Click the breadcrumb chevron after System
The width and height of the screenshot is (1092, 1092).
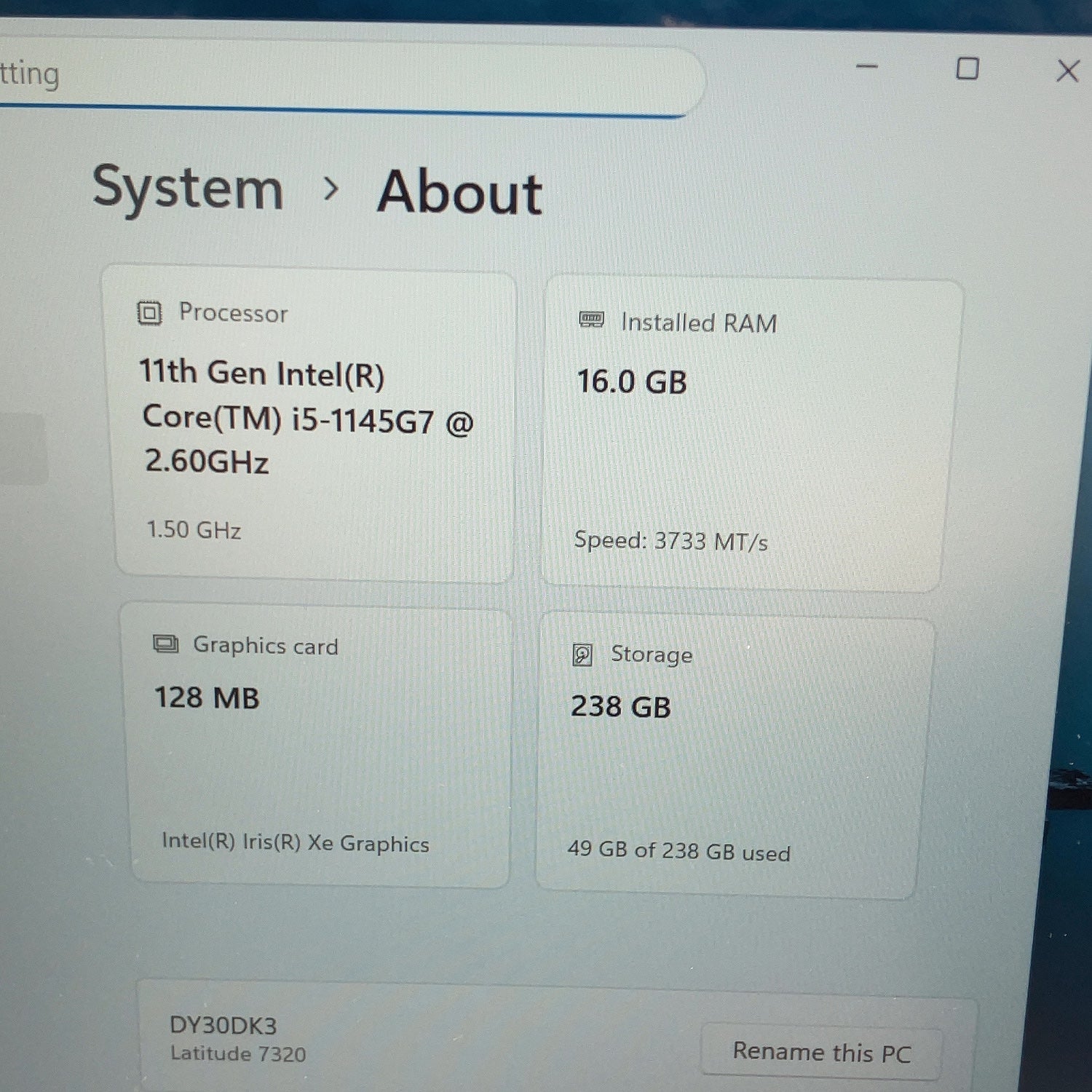[x=331, y=189]
